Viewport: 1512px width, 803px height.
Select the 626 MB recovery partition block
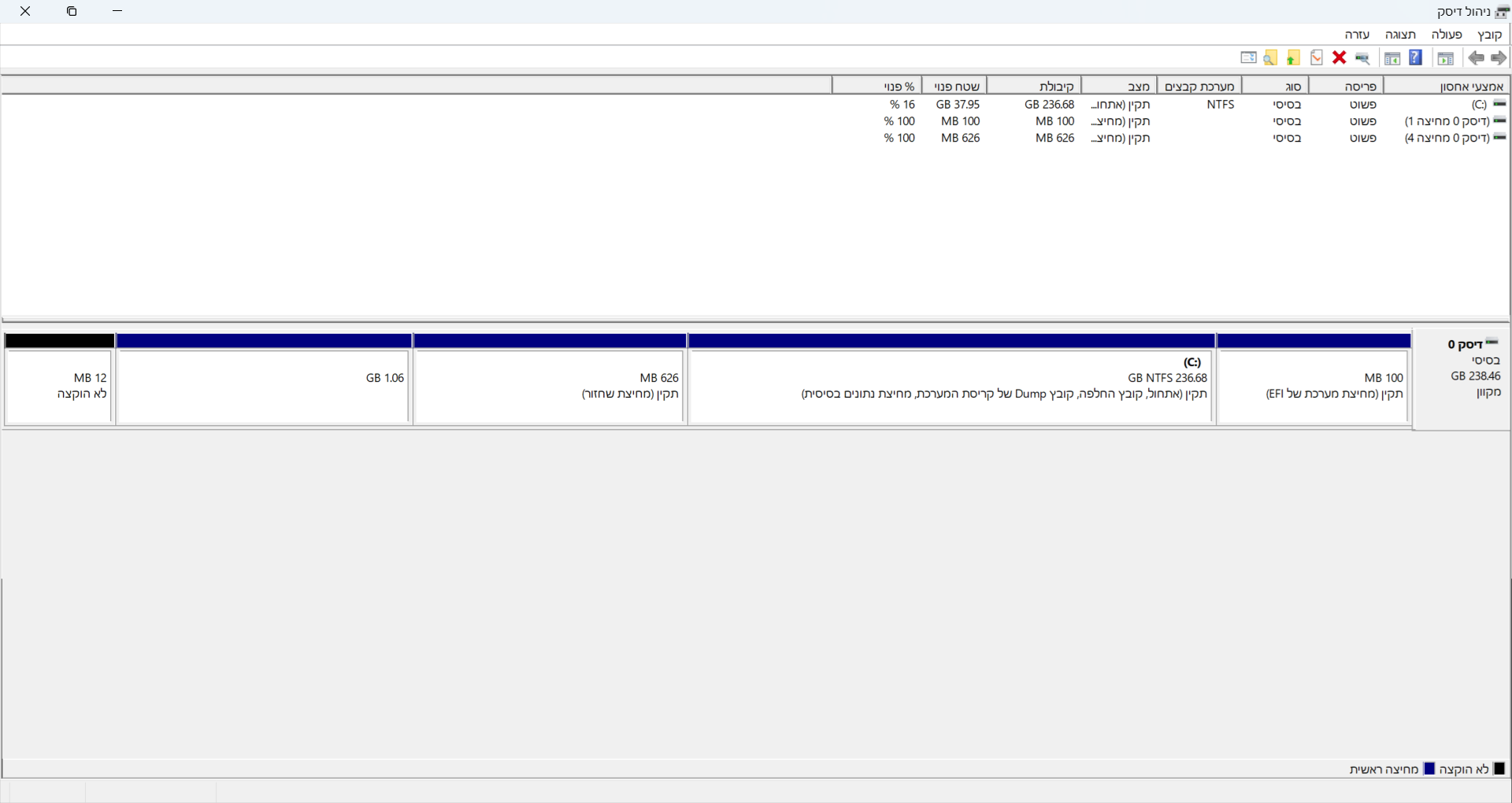tap(550, 379)
